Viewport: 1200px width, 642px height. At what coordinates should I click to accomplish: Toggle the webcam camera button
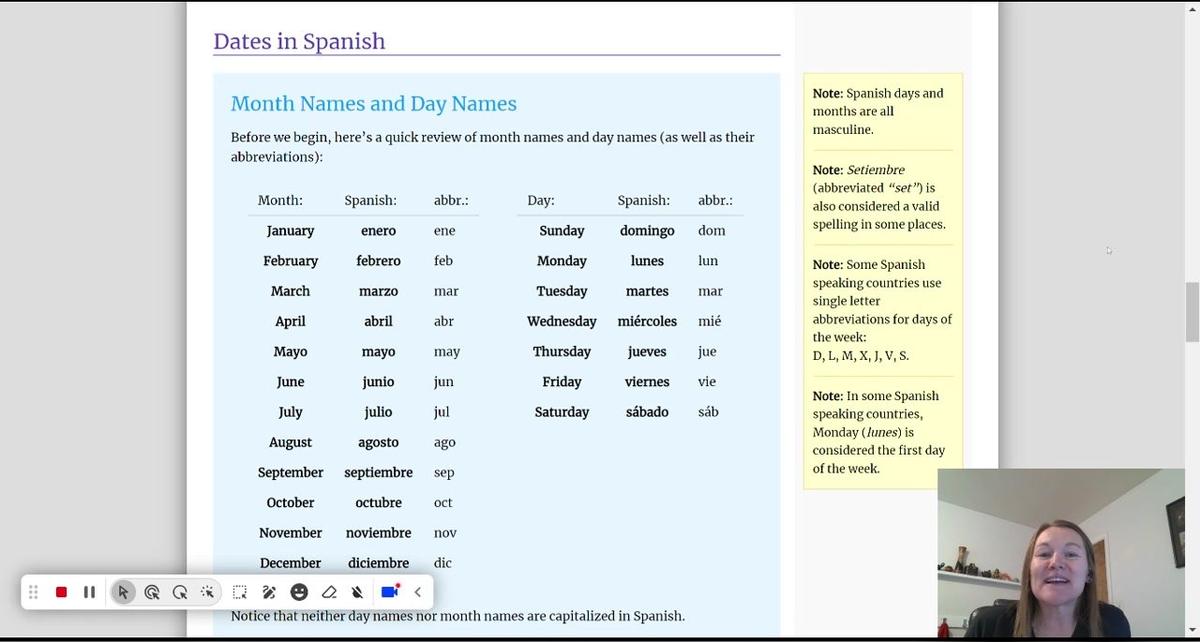pyautogui.click(x=390, y=592)
